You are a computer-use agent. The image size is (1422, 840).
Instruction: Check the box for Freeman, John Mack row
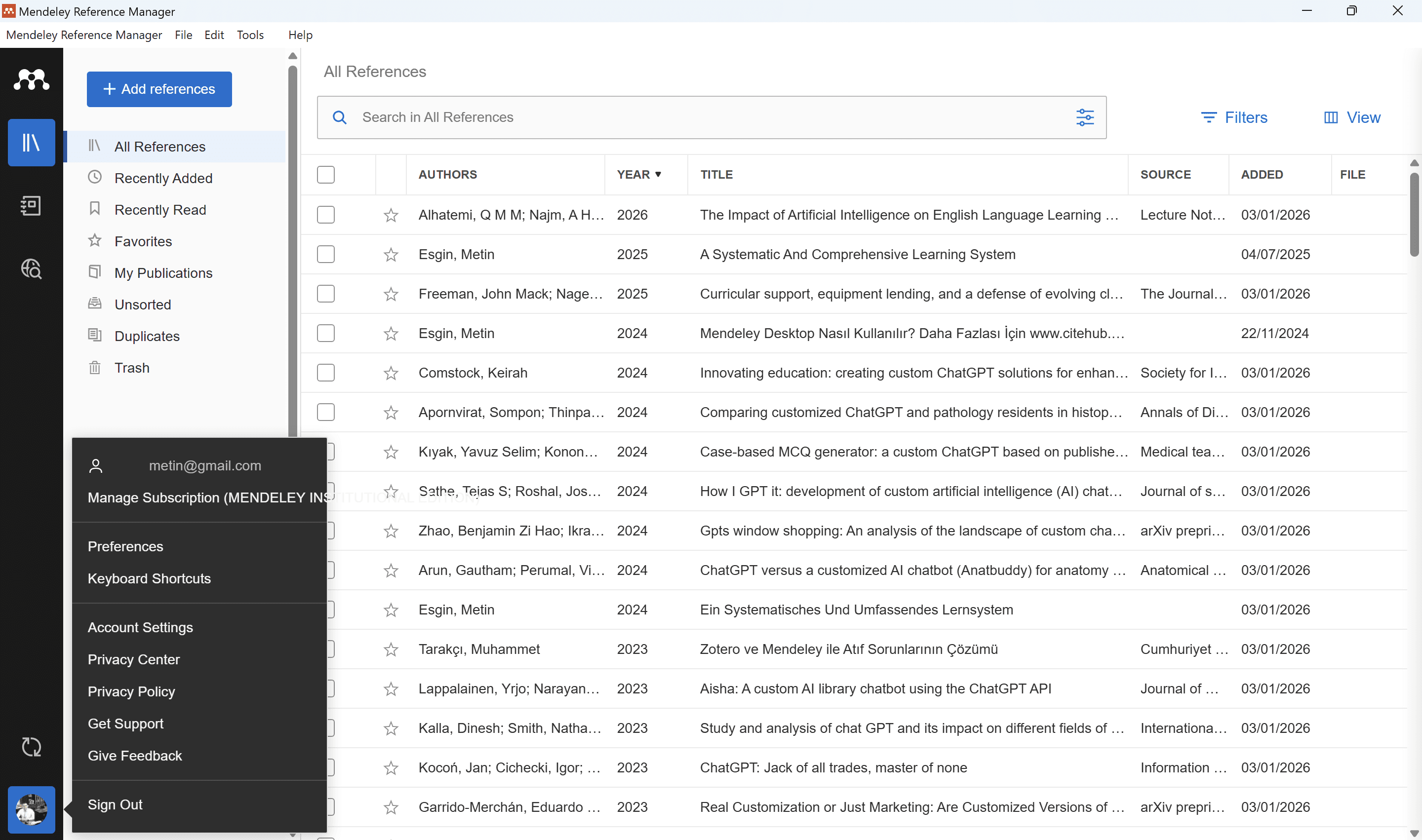[x=325, y=294]
